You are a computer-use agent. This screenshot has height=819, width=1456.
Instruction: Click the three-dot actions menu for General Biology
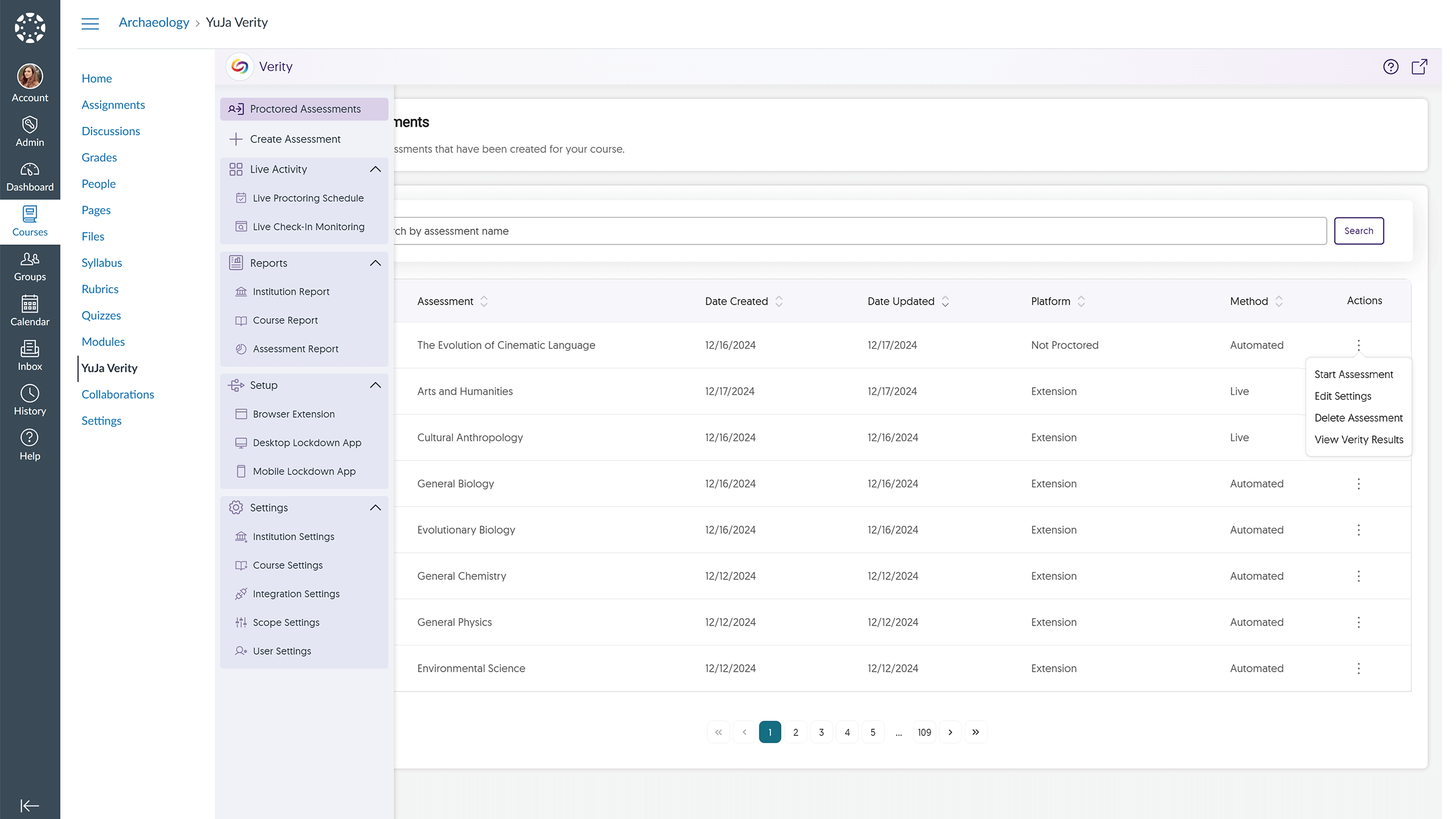1358,483
